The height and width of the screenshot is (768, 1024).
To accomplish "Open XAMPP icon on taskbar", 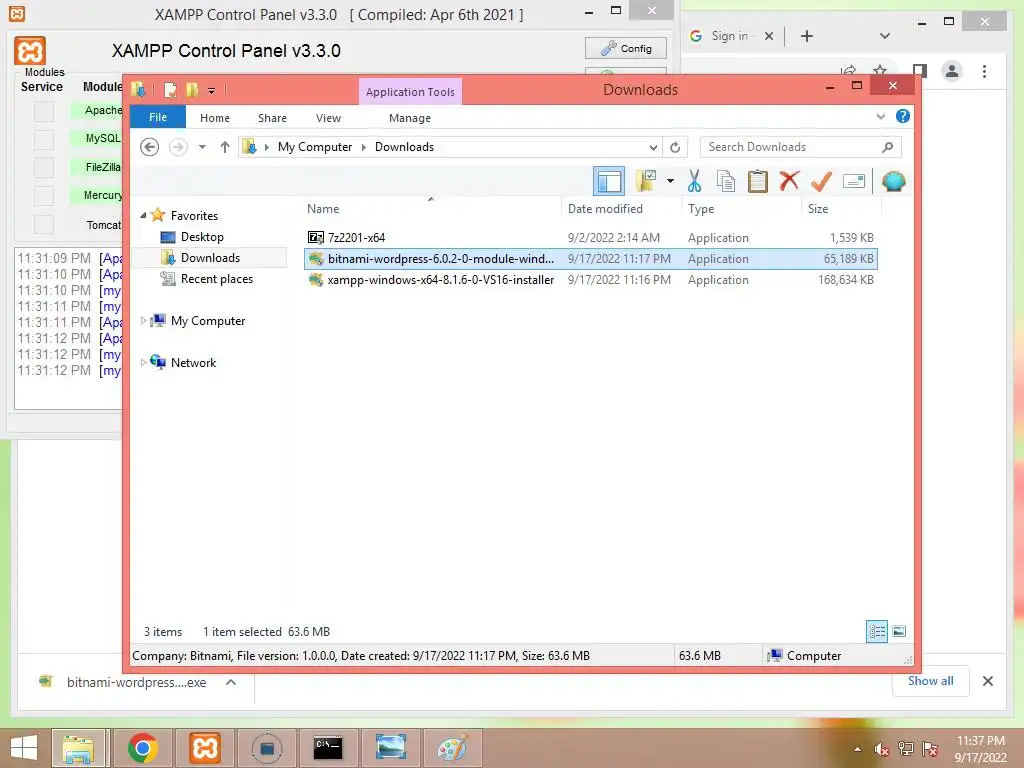I will pos(204,748).
